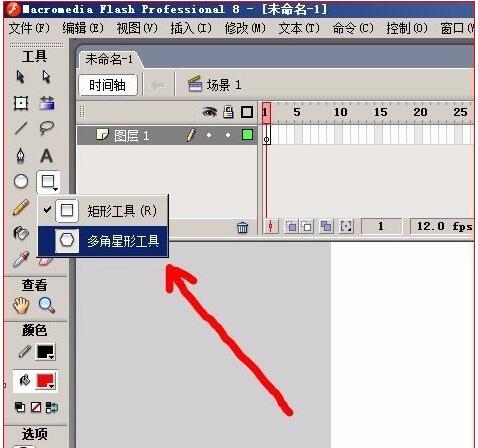478x448 pixels.
Task: Click the 时间轴 timeline button
Action: point(107,85)
